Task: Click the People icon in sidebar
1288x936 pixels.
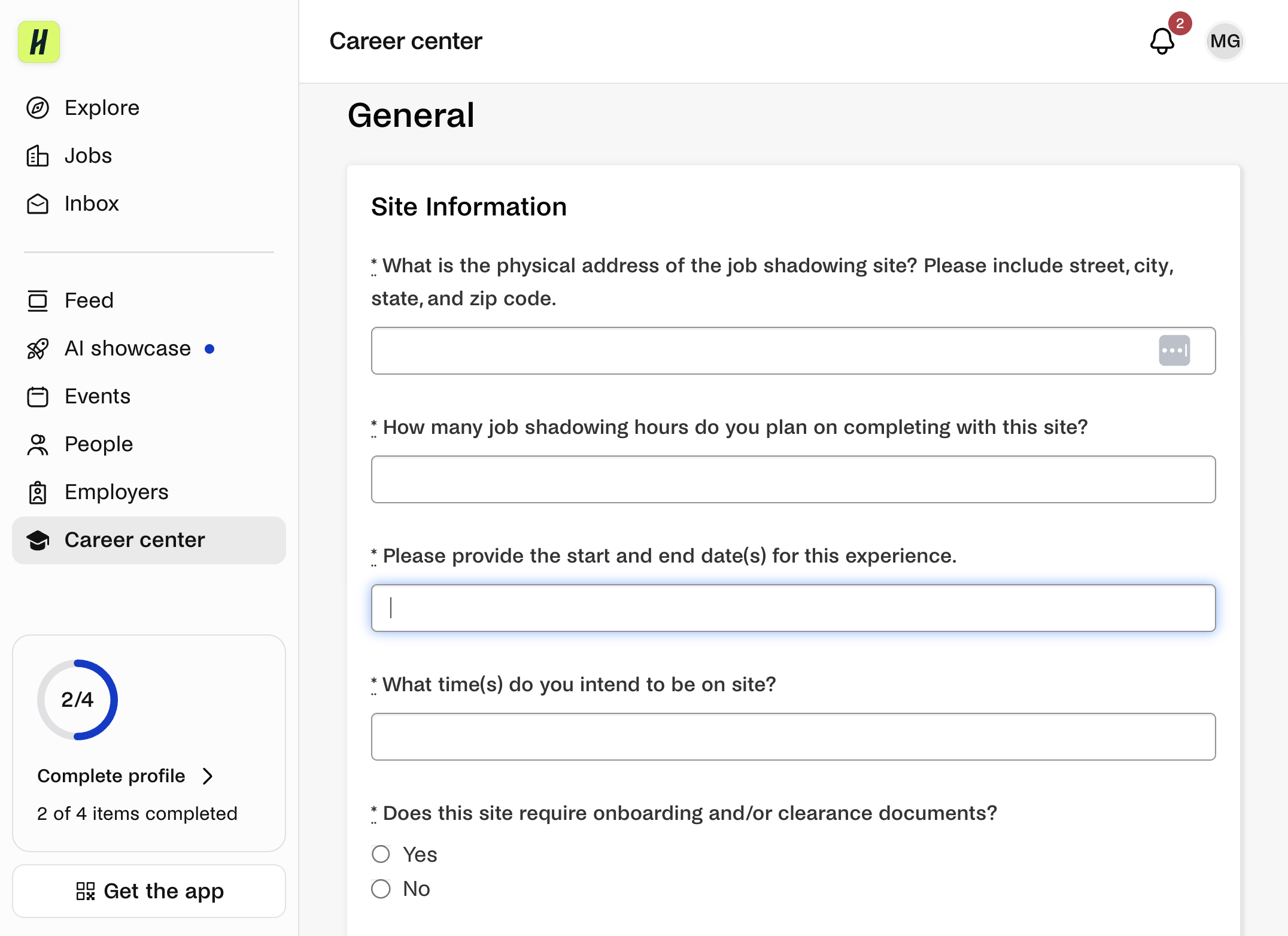Action: (x=38, y=444)
